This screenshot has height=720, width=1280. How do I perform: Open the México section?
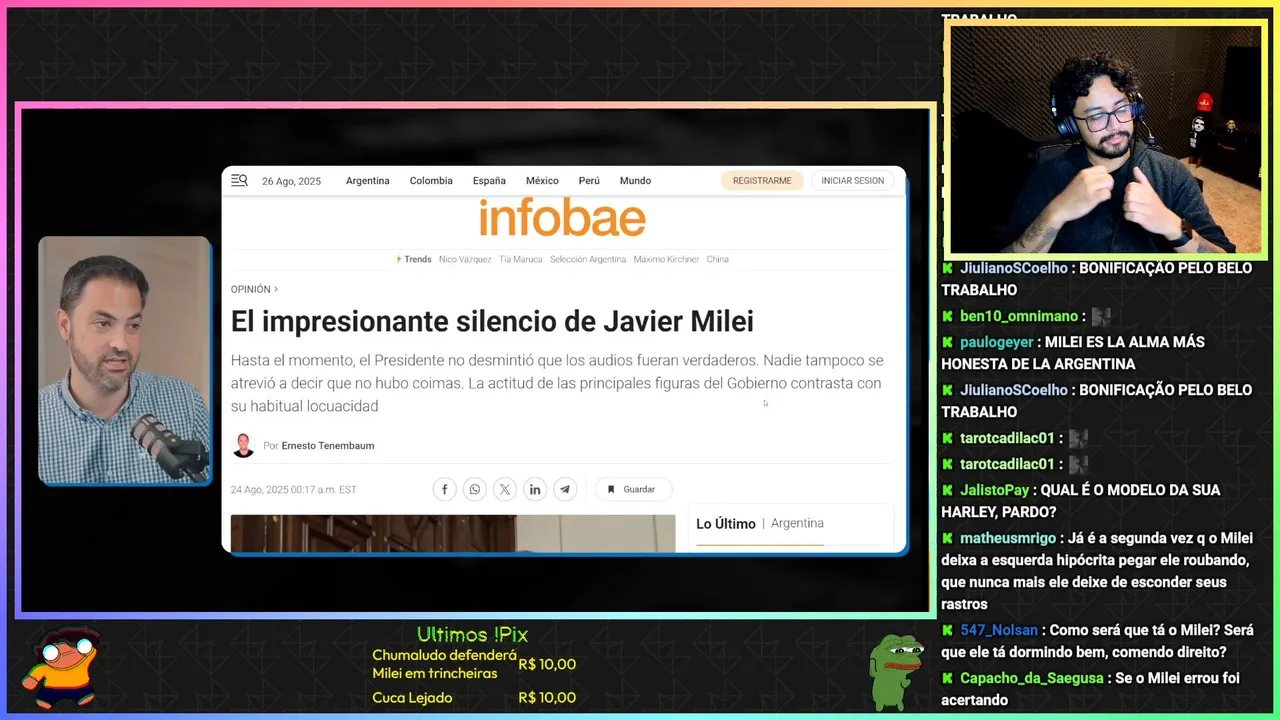(542, 181)
